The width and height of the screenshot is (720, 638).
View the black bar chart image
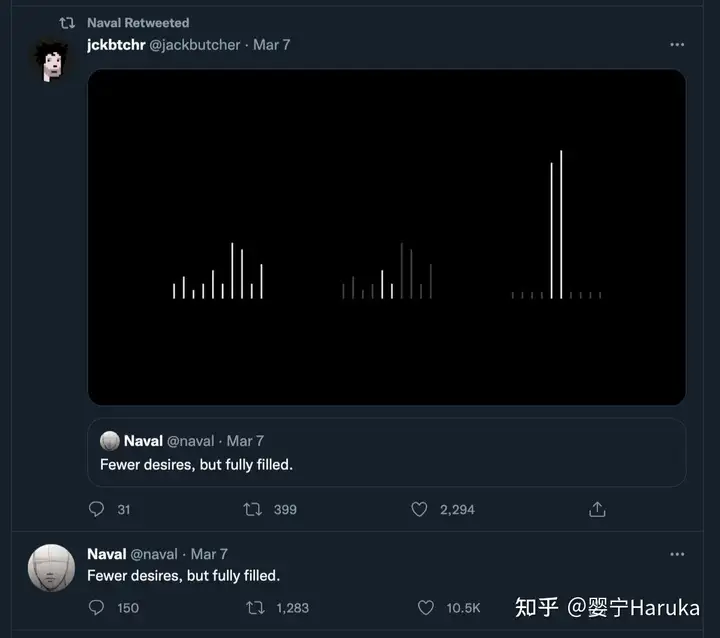click(x=387, y=237)
